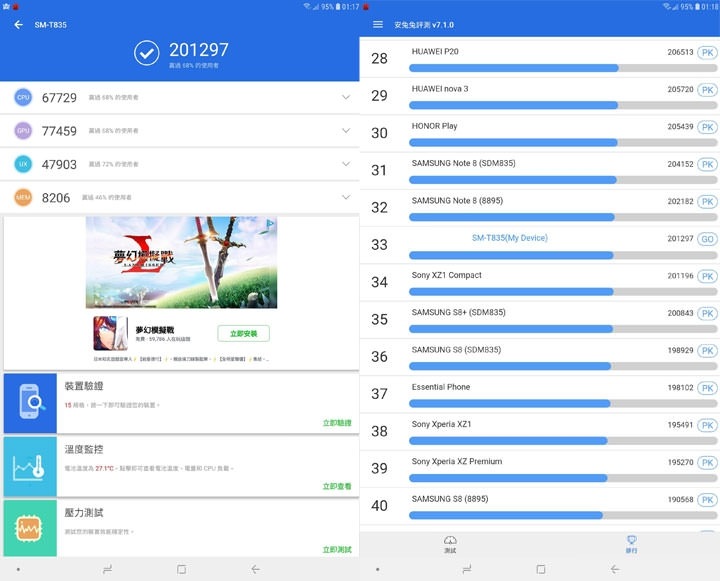The image size is (720, 581).
Task: Tap the HUAWEI nova 3 score 205720
Action: [680, 89]
